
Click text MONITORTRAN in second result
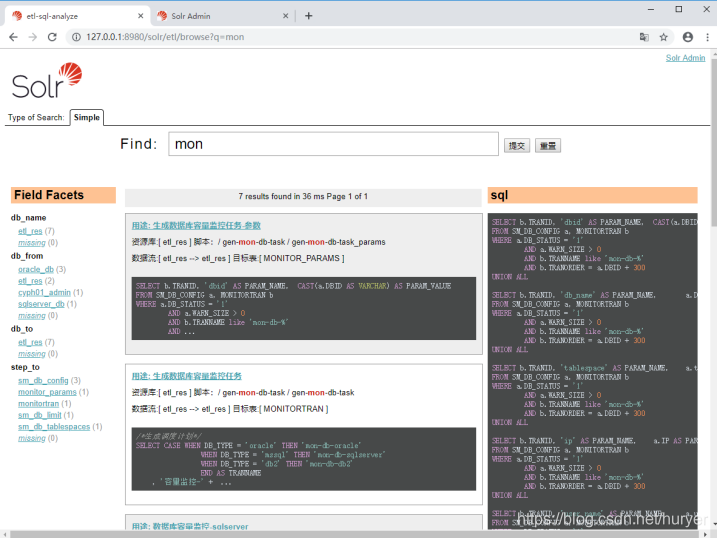click(x=294, y=408)
